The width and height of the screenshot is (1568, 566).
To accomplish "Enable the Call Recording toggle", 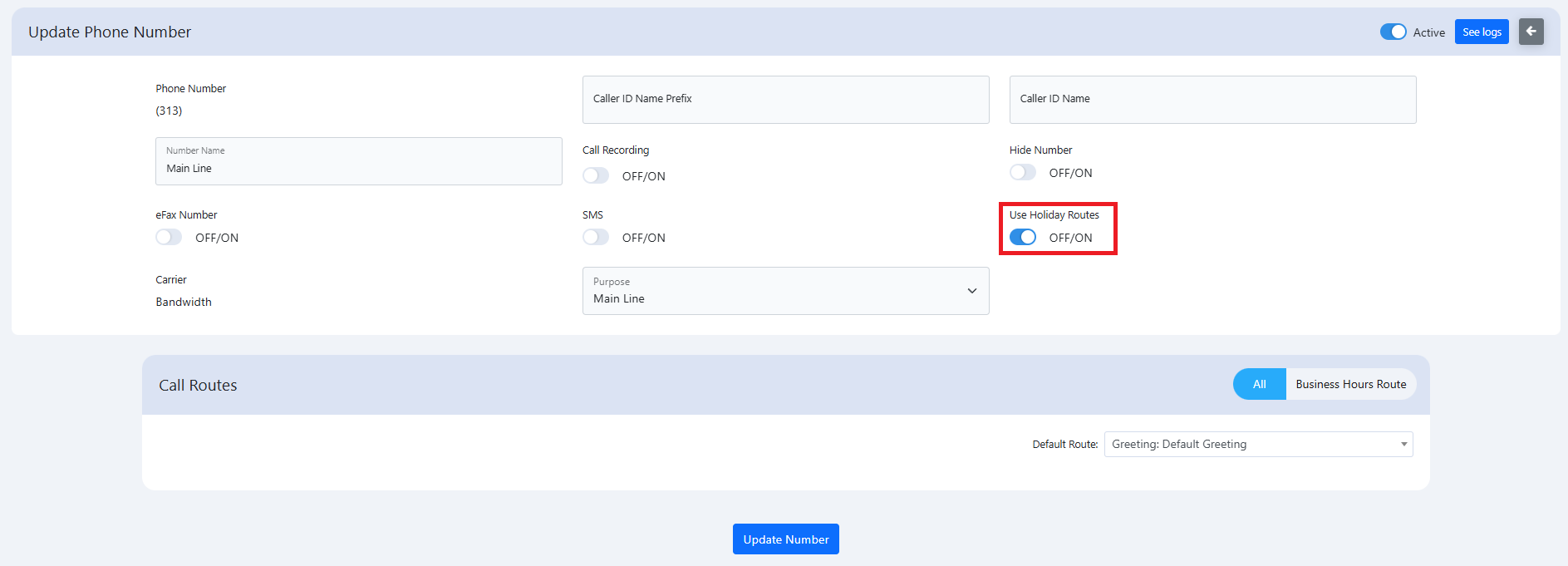I will click(596, 175).
